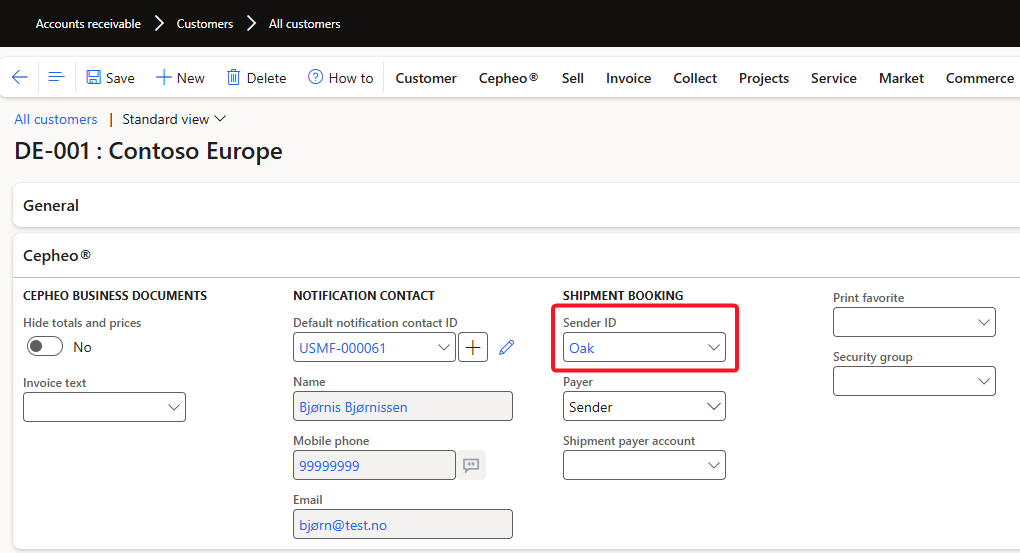Toggle Hide totals and prices switch
Viewport: 1020px width, 553px height.
[45, 347]
